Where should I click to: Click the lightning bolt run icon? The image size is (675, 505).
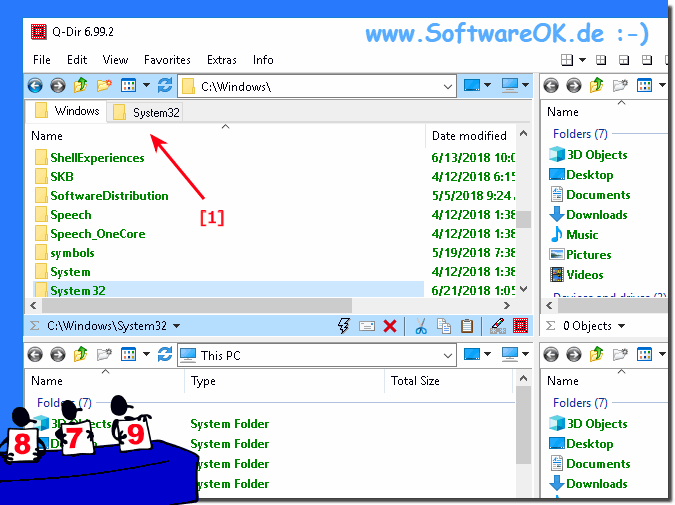(x=344, y=326)
